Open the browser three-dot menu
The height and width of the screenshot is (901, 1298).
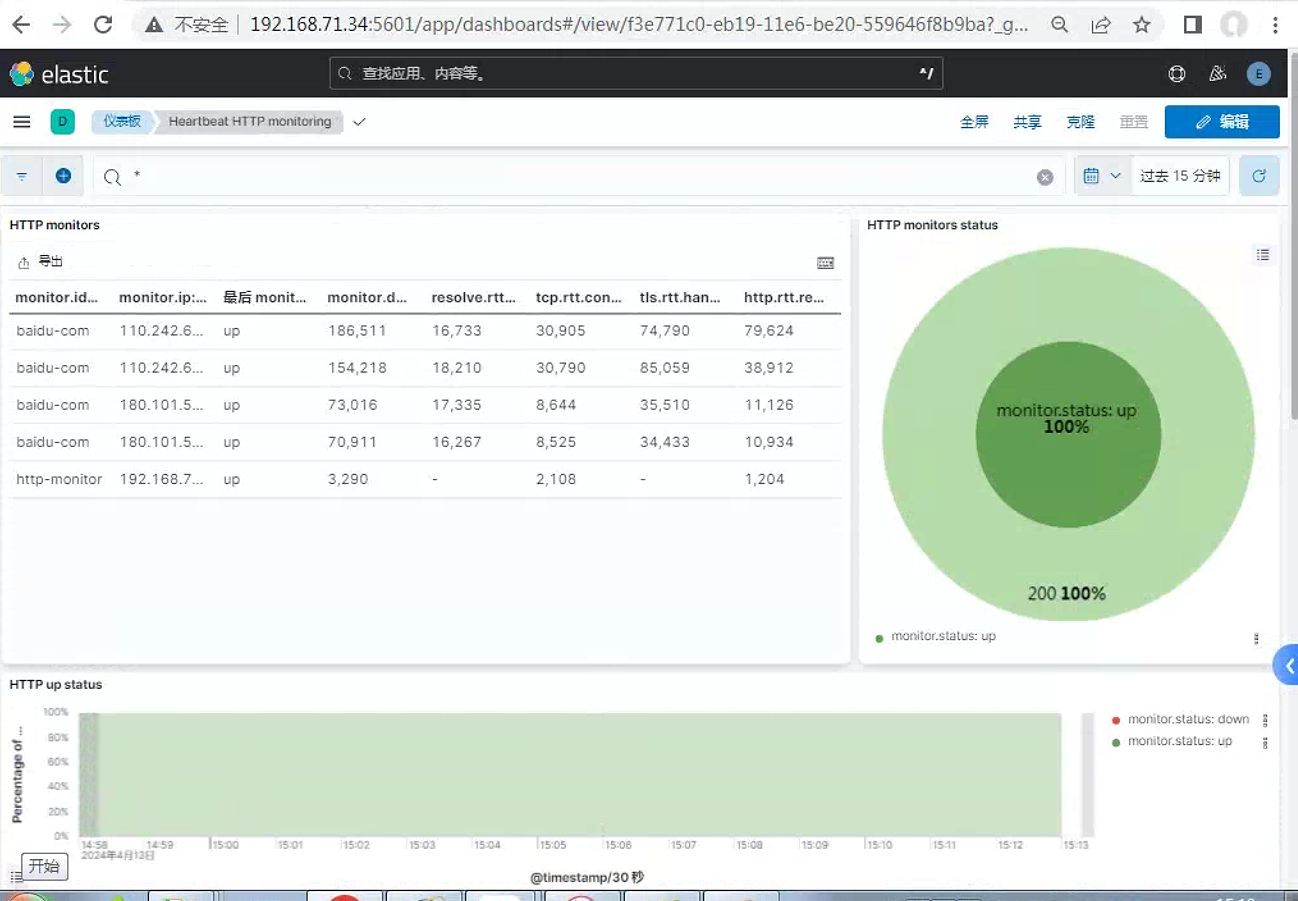tap(1276, 25)
